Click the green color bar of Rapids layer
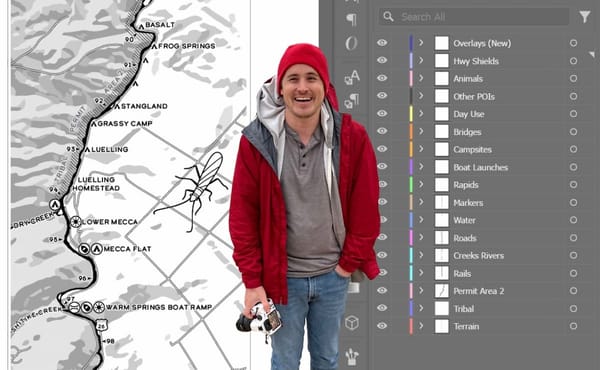Image resolution: width=600 pixels, height=370 pixels. [x=411, y=184]
